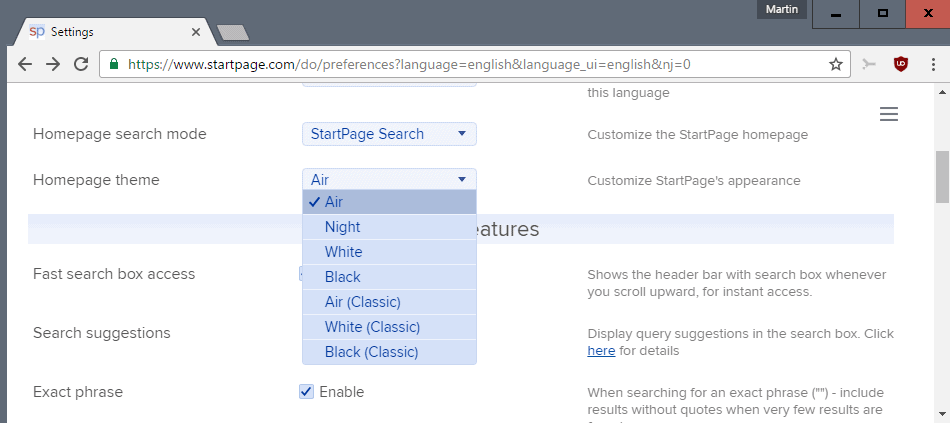Select the Air (Classic) theme
Image resolution: width=950 pixels, height=423 pixels.
pos(390,302)
